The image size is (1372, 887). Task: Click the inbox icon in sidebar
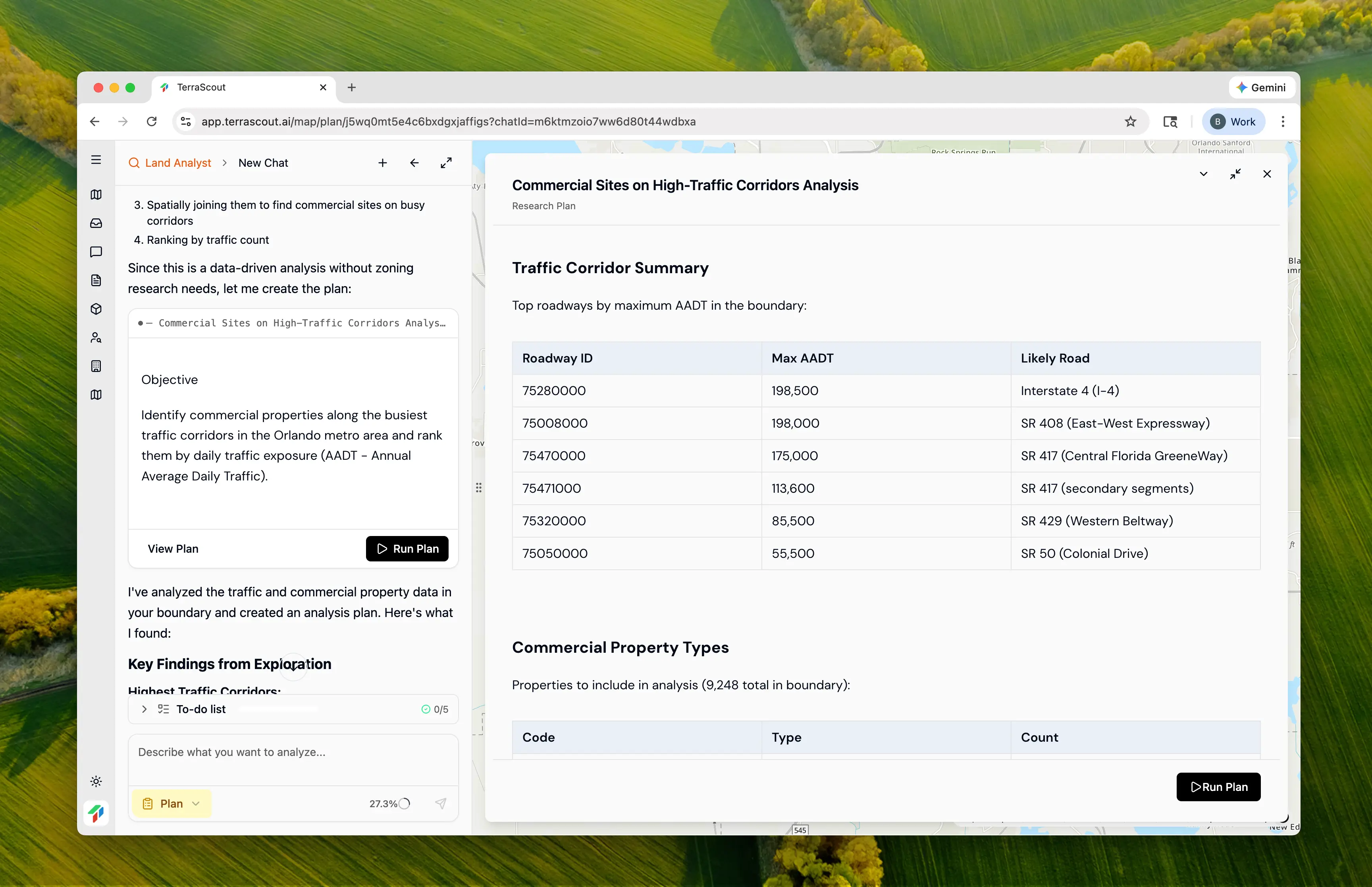[96, 223]
